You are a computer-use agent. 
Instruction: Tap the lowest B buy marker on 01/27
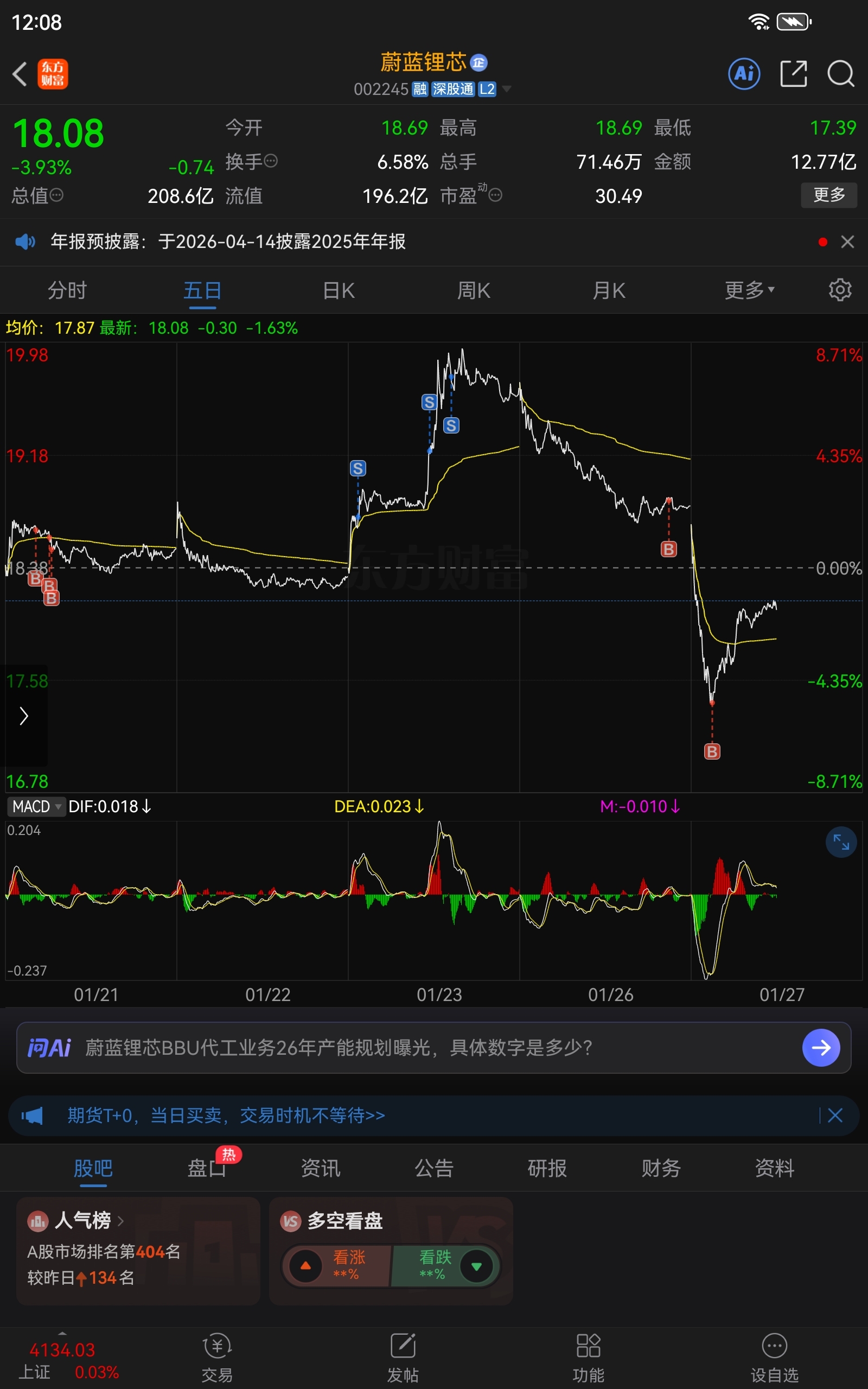point(712,751)
